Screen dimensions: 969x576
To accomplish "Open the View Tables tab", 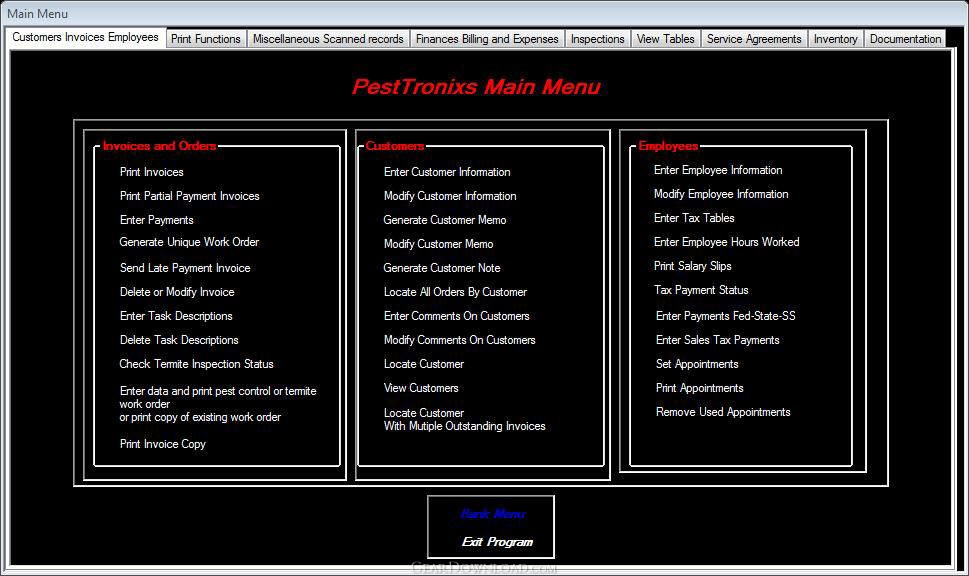I will coord(666,39).
